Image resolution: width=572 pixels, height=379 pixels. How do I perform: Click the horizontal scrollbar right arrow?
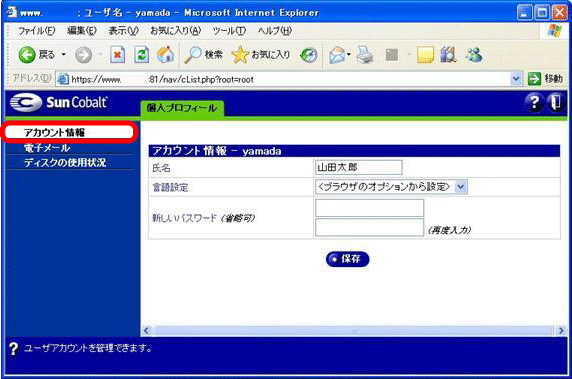(561, 331)
